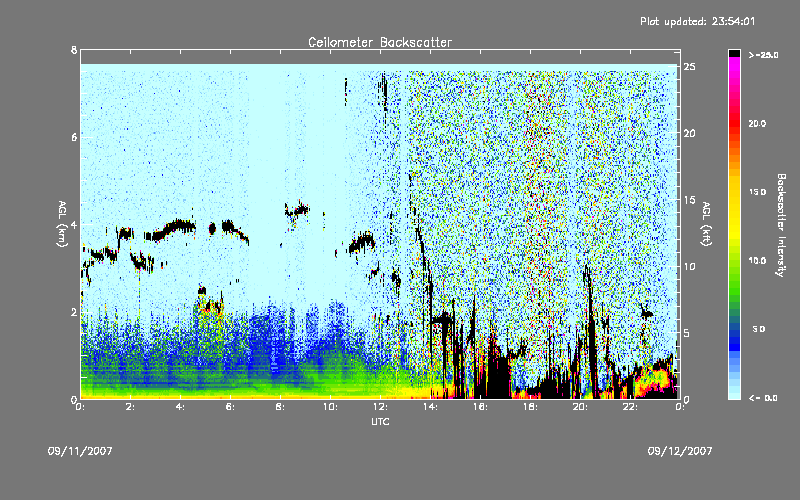
Task: Click the x-axis tick label '18:'
Action: coord(530,407)
